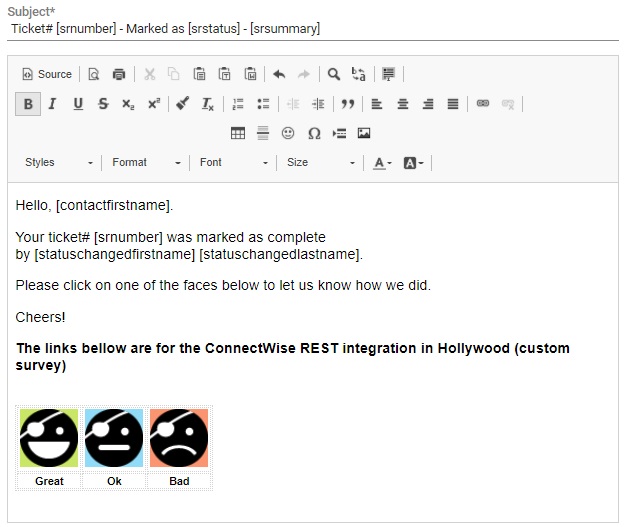This screenshot has height=527, width=627.
Task: Click the green Great face image
Action: 49,438
